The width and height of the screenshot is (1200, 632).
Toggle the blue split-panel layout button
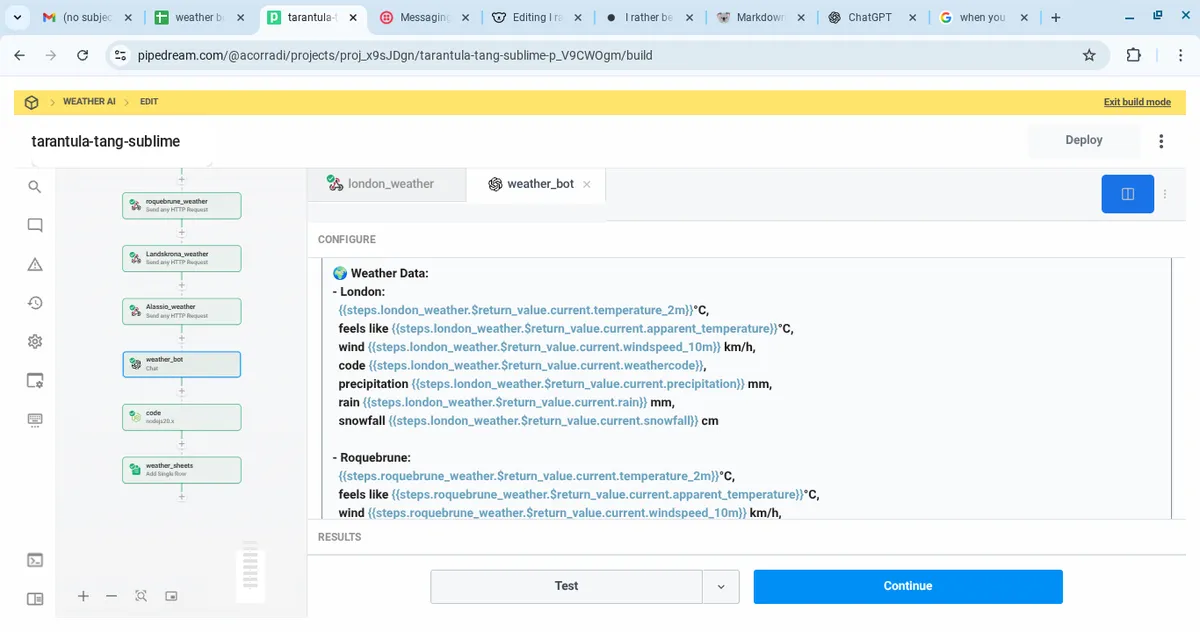point(1127,194)
